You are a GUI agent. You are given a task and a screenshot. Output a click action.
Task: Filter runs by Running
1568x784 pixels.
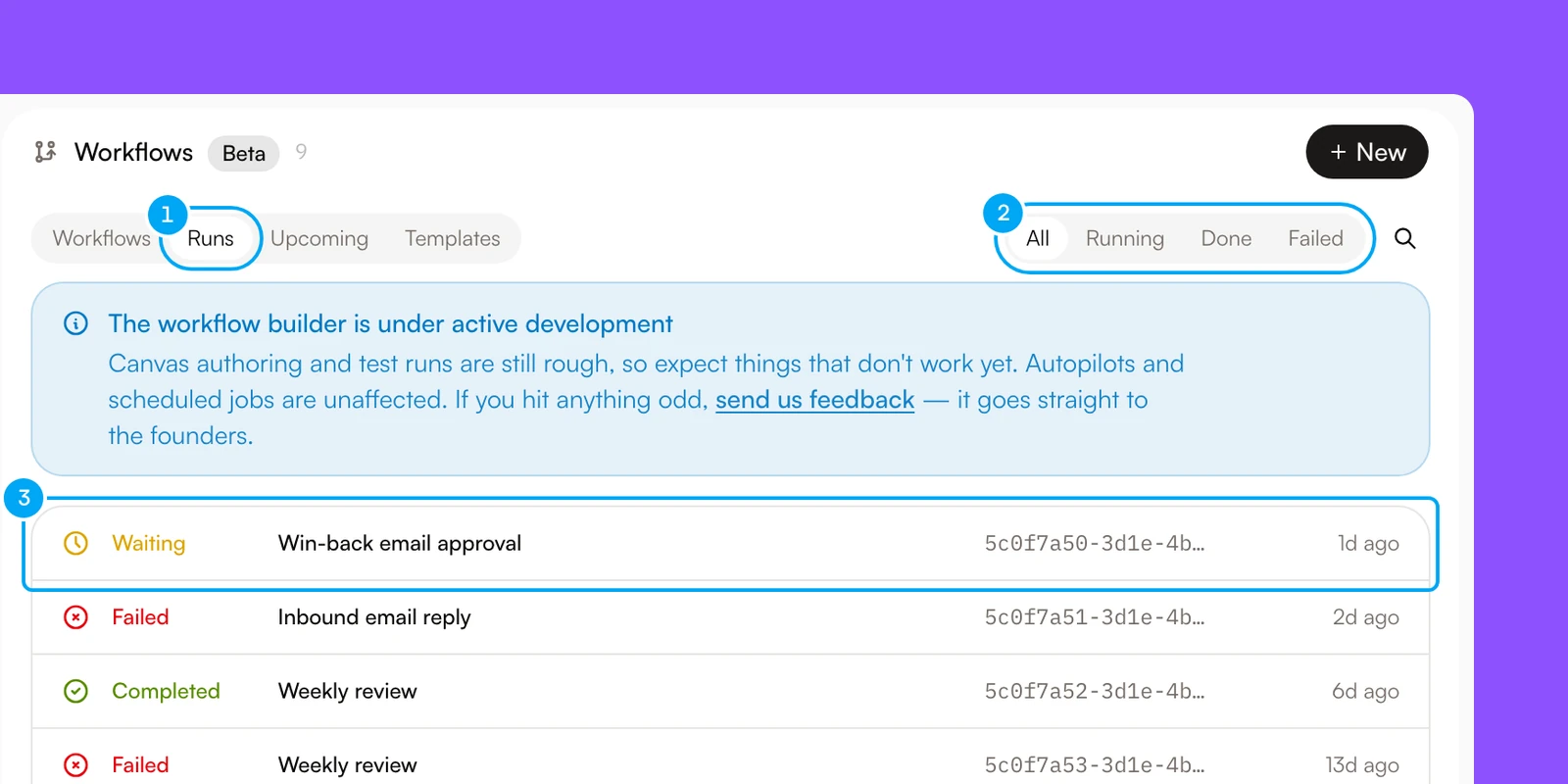(x=1125, y=238)
